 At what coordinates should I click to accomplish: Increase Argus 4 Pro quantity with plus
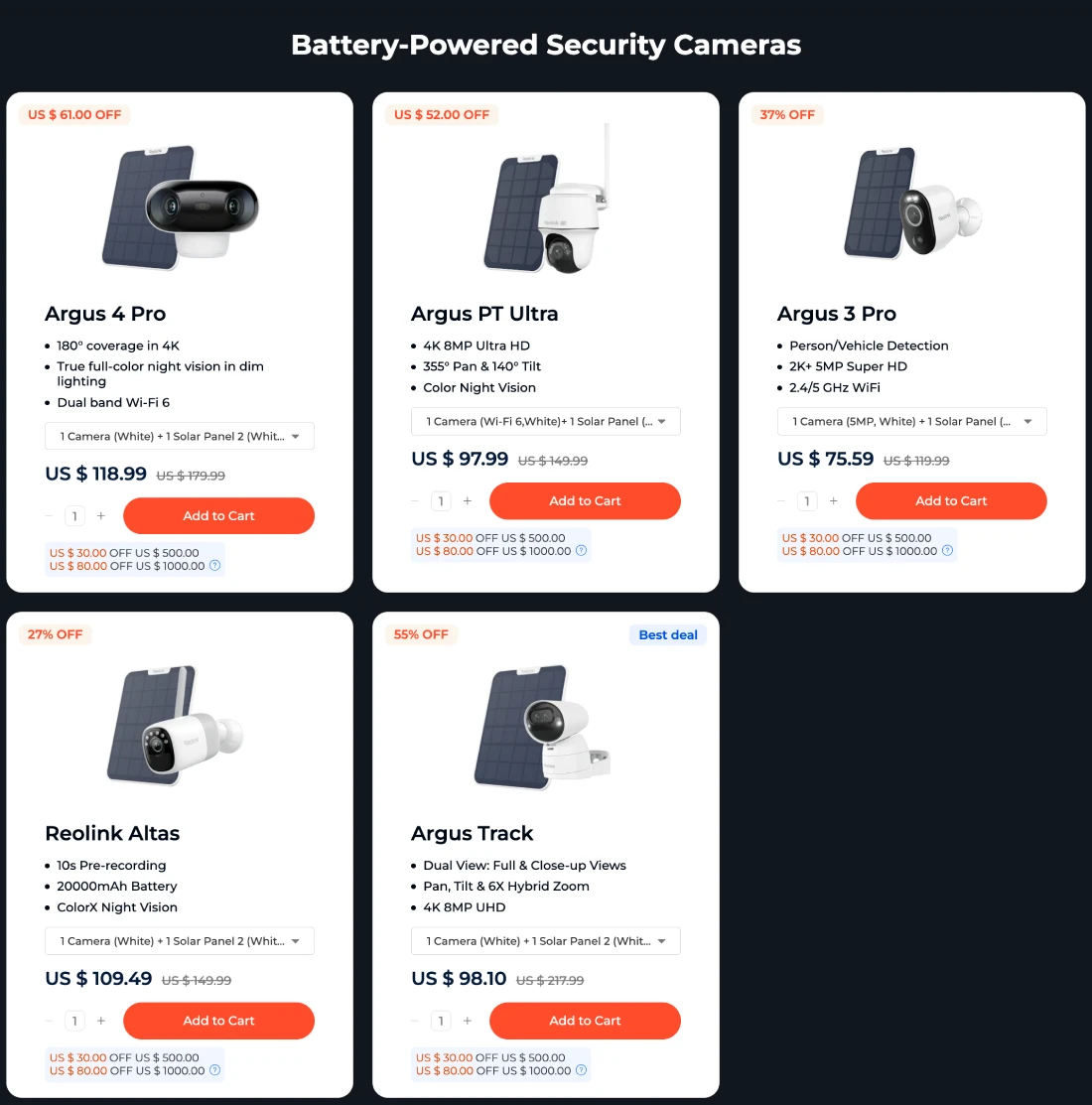pyautogui.click(x=101, y=516)
